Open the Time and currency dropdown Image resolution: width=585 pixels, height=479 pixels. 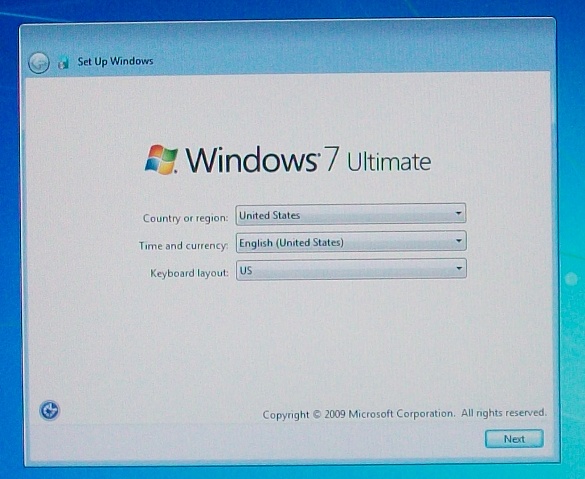[x=351, y=242]
